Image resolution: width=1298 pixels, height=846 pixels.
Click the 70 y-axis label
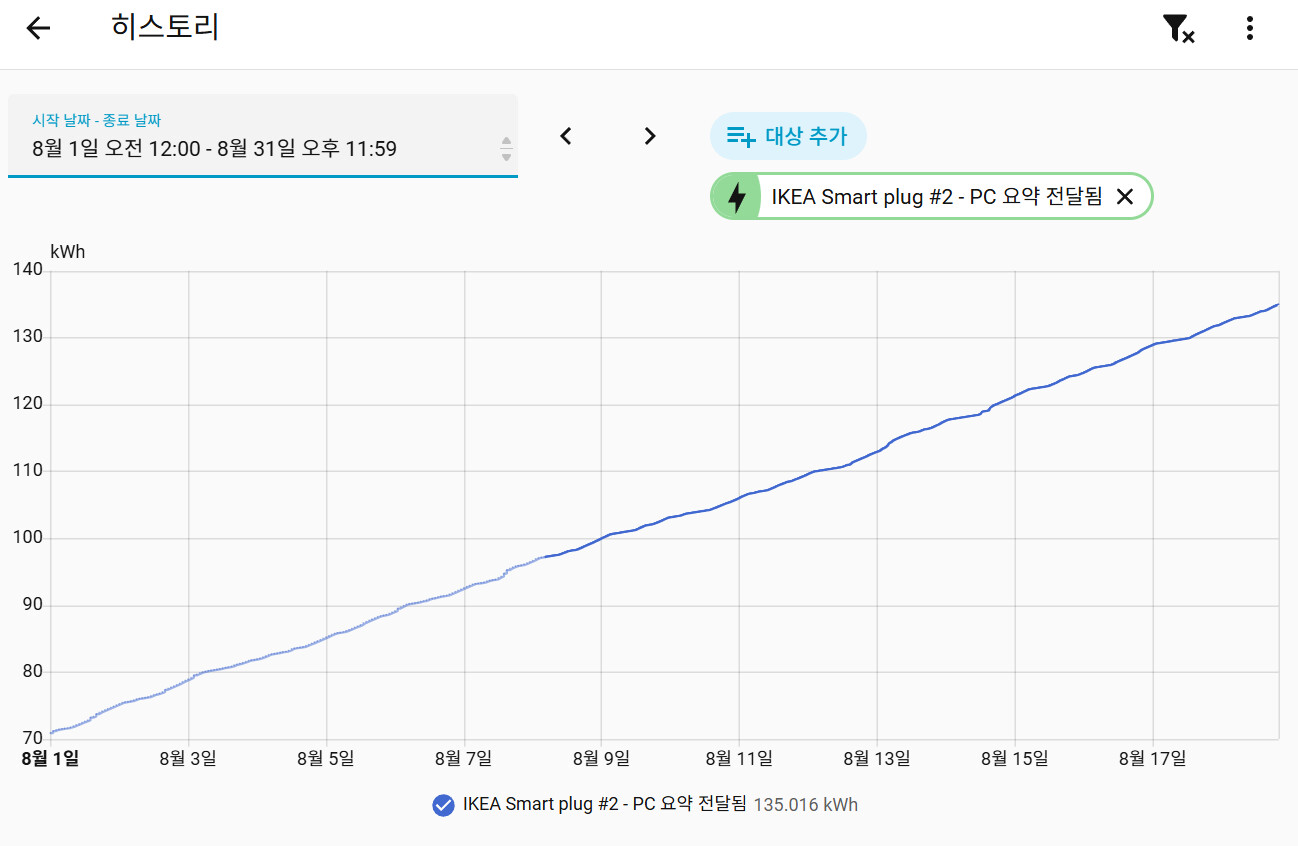pos(32,739)
